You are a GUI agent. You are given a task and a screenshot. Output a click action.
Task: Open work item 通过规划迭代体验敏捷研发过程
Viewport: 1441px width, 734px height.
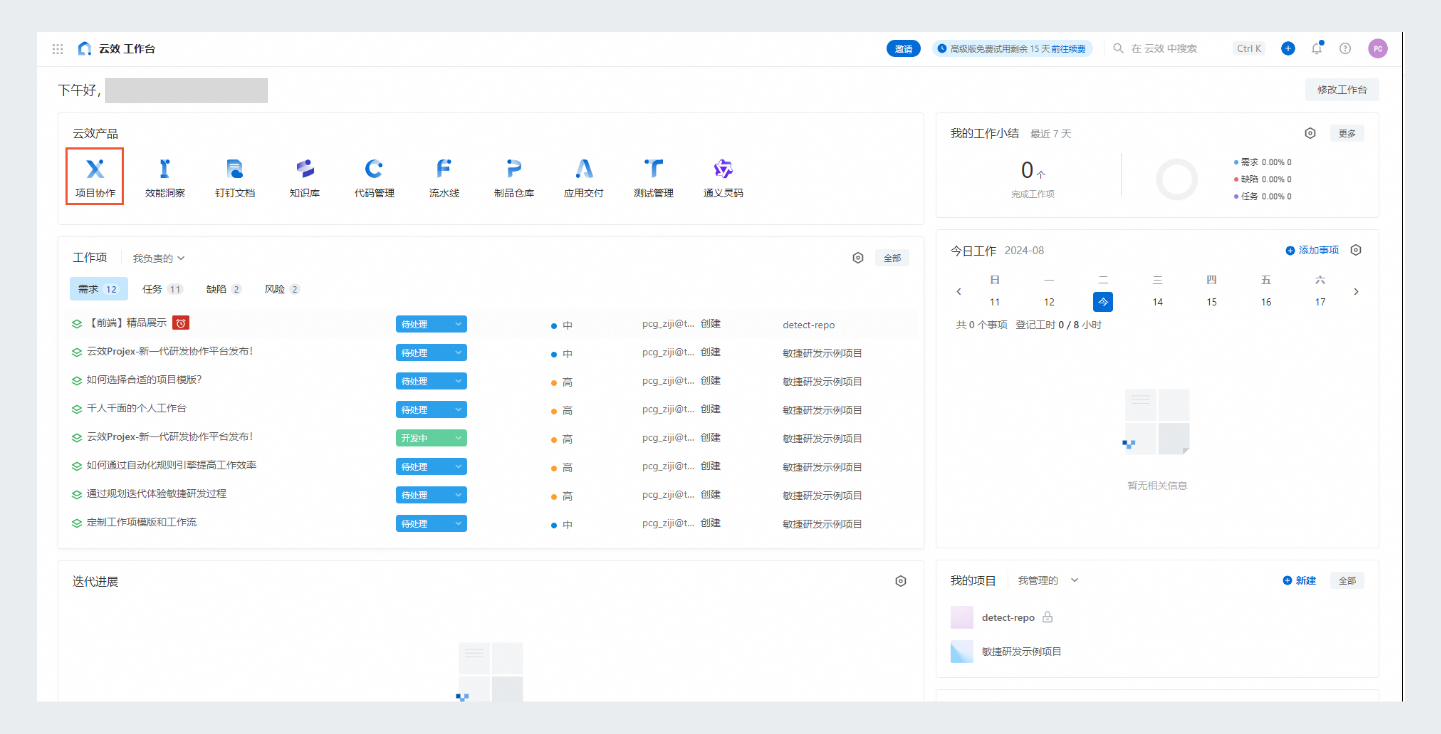click(x=157, y=494)
